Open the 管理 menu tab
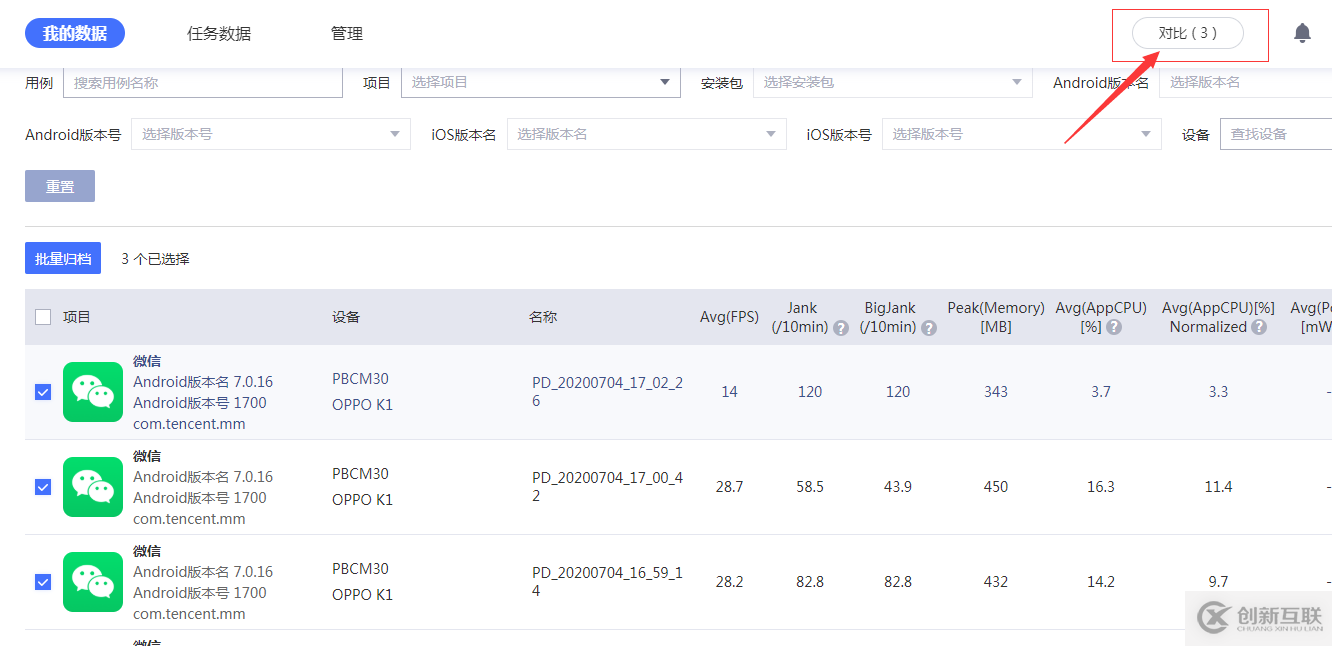Screen dimensions: 1332x646 tap(347, 32)
